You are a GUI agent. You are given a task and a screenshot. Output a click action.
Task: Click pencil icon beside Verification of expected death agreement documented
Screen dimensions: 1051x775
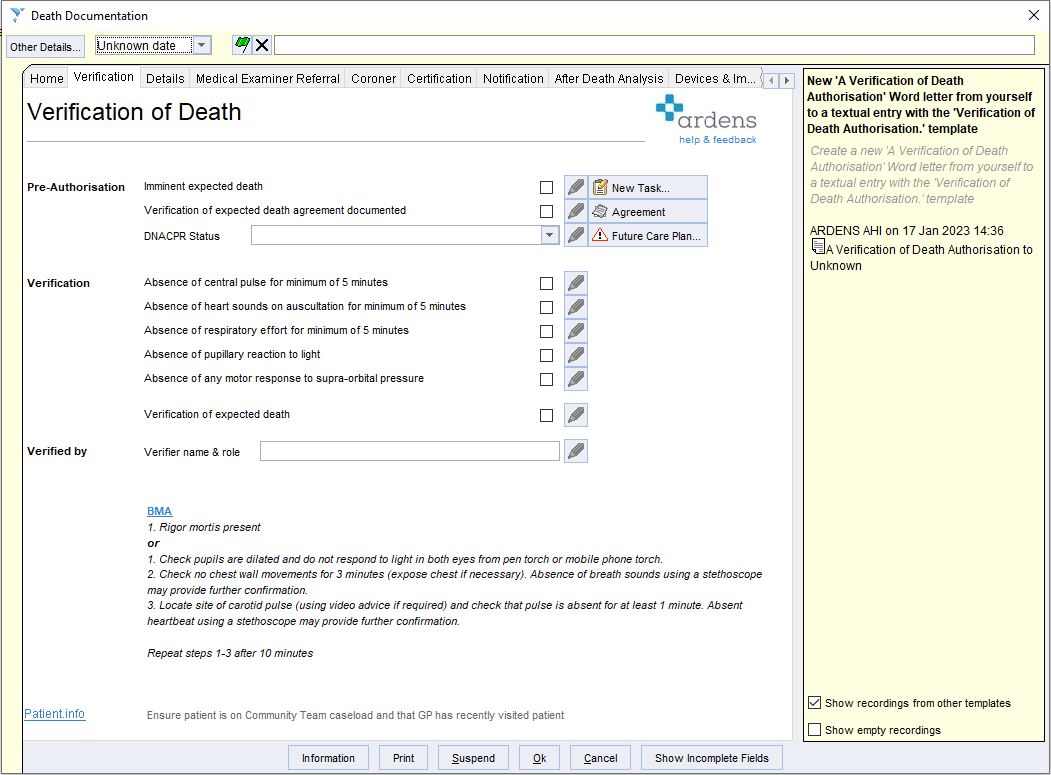[576, 212]
